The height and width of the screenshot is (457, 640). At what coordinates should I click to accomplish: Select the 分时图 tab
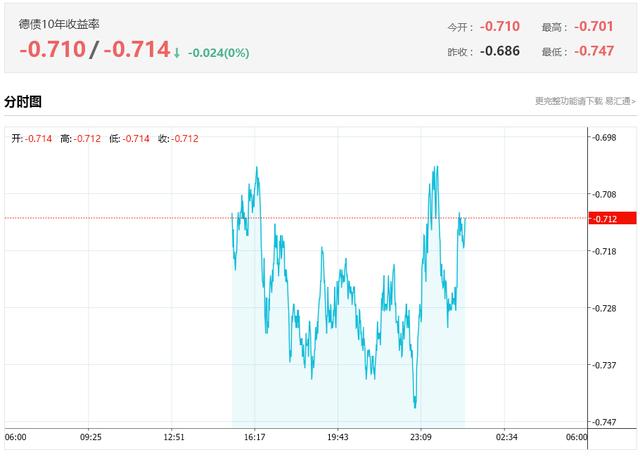pyautogui.click(x=23, y=102)
